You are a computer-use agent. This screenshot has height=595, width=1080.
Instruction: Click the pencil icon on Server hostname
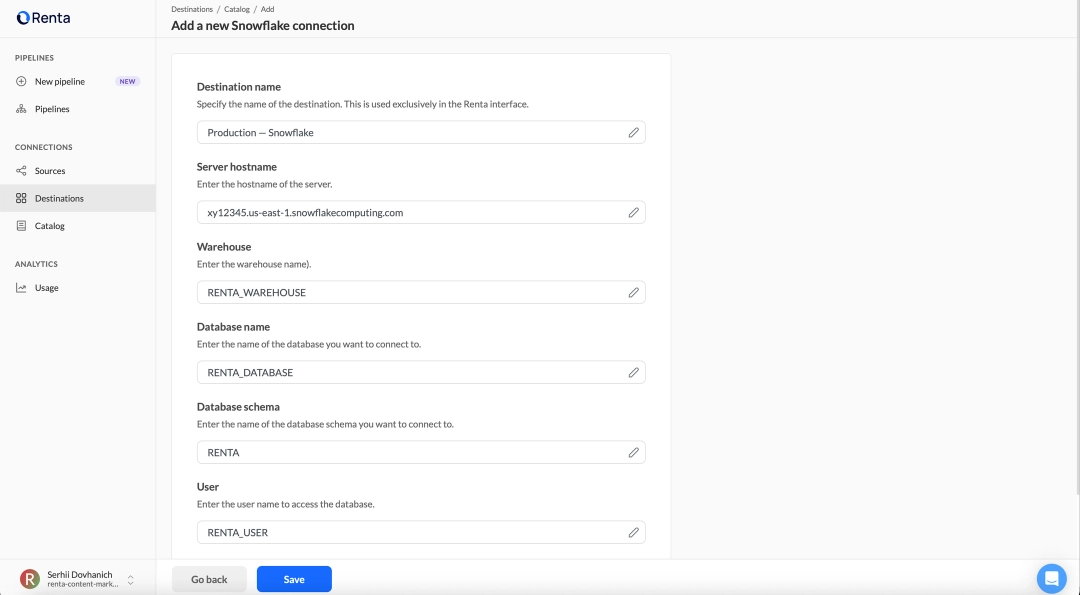click(633, 212)
